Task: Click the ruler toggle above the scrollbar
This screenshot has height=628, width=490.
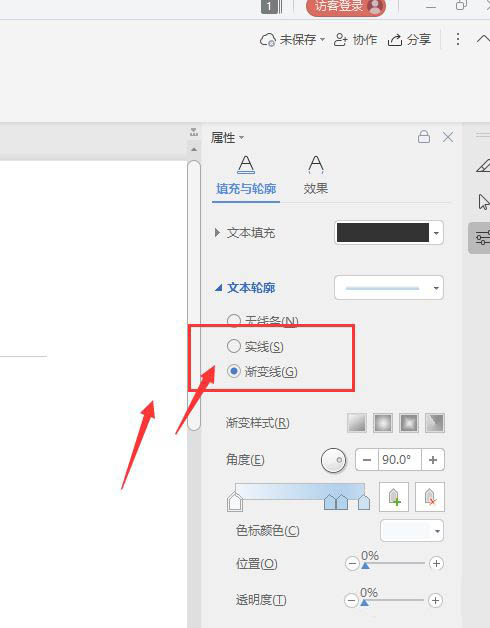Action: (x=194, y=132)
